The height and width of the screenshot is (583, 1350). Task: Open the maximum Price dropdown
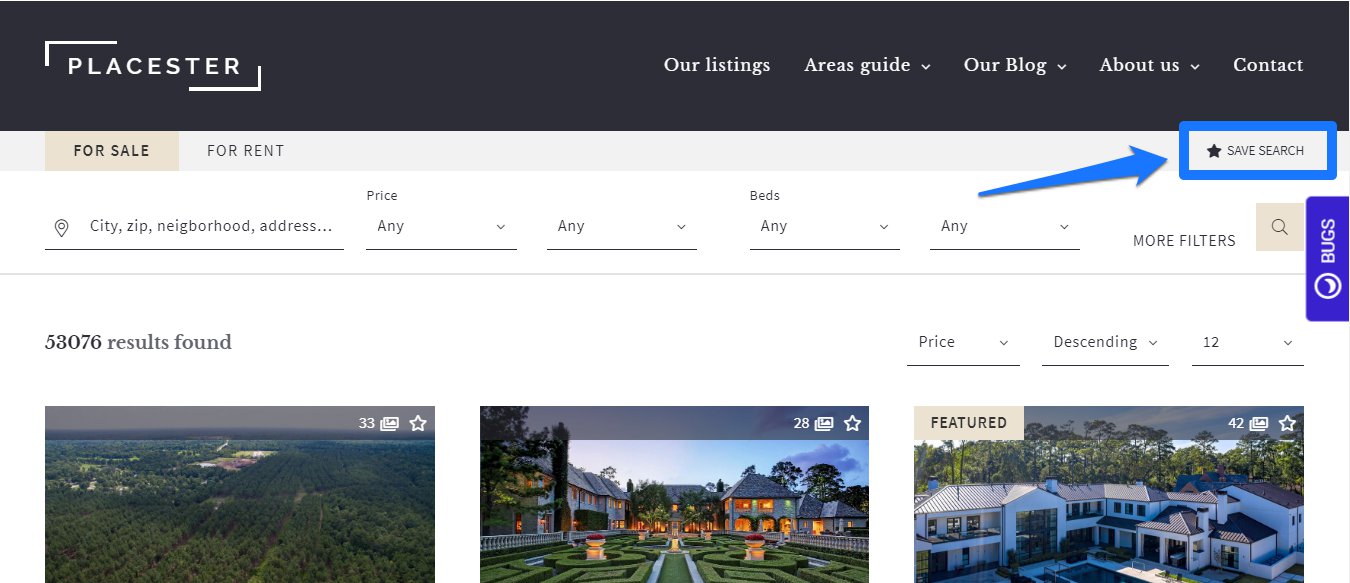pyautogui.click(x=622, y=227)
